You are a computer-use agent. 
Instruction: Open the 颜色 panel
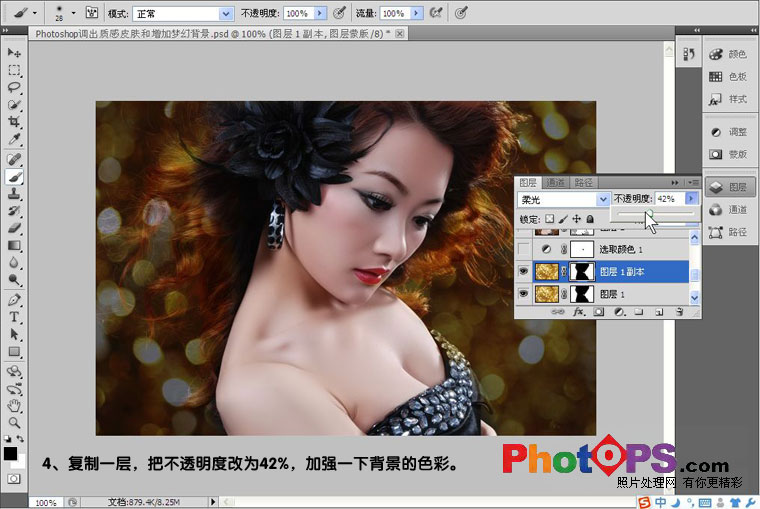click(x=729, y=54)
